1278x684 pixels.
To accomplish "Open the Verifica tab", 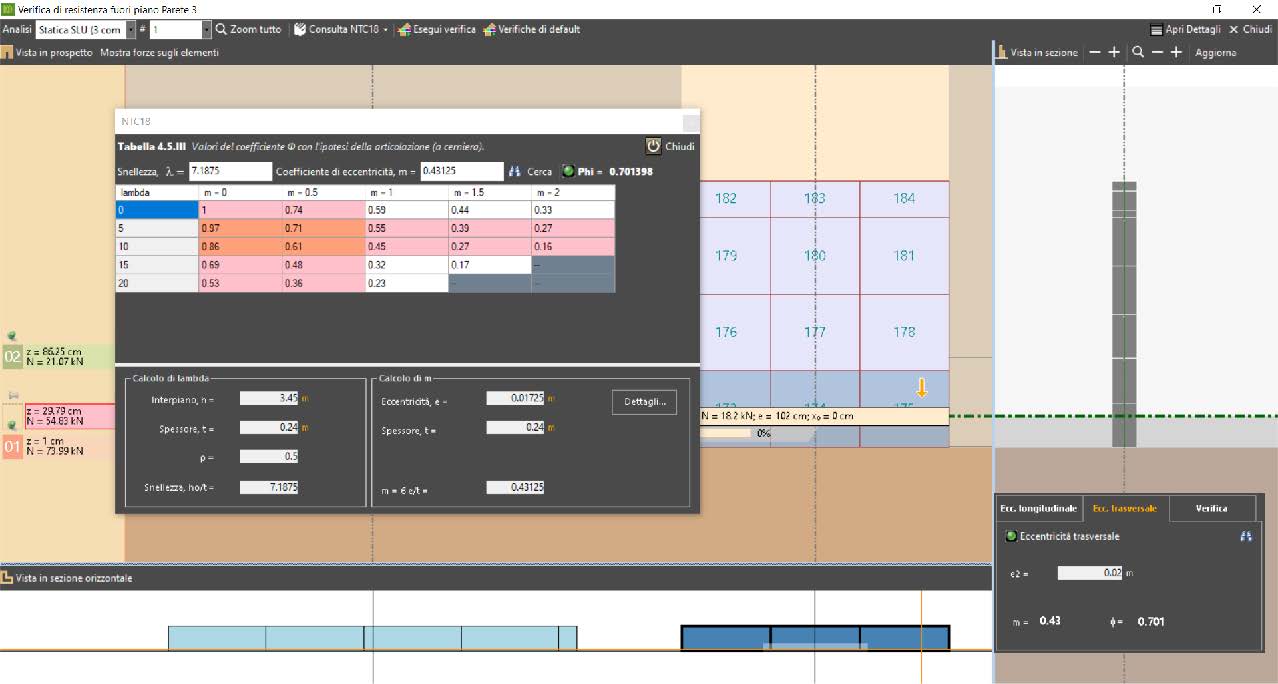I will click(1211, 508).
